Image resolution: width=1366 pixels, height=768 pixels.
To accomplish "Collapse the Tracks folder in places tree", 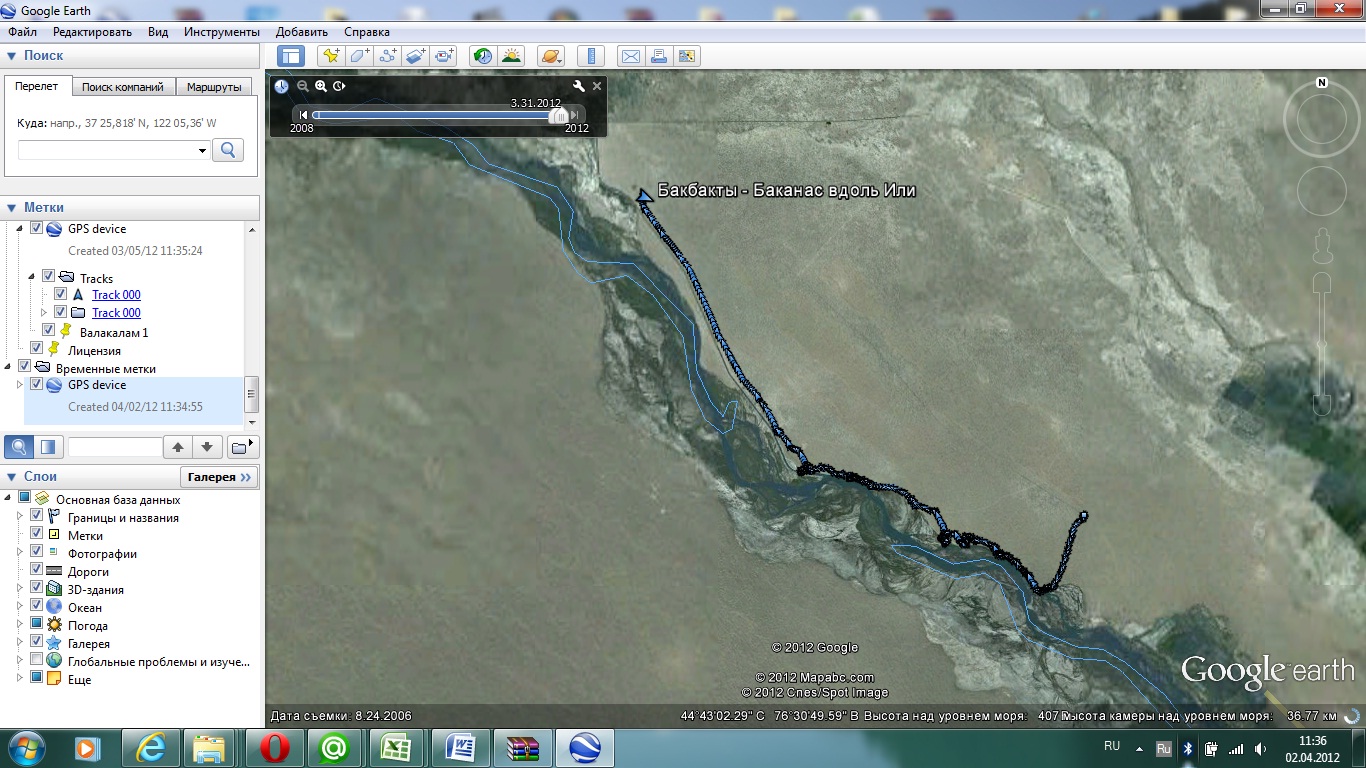I will click(32, 277).
